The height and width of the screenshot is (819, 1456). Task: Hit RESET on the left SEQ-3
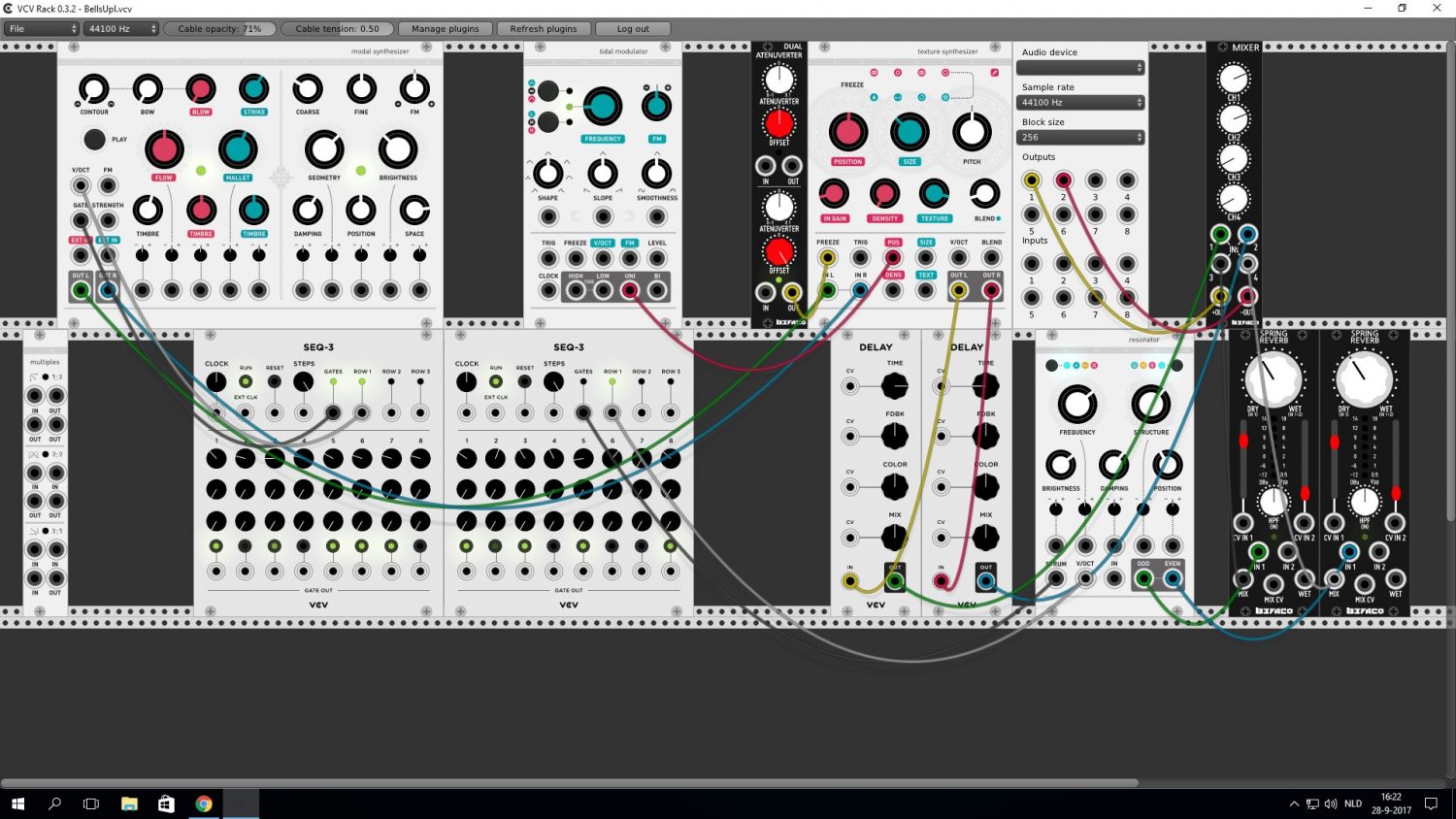[275, 381]
